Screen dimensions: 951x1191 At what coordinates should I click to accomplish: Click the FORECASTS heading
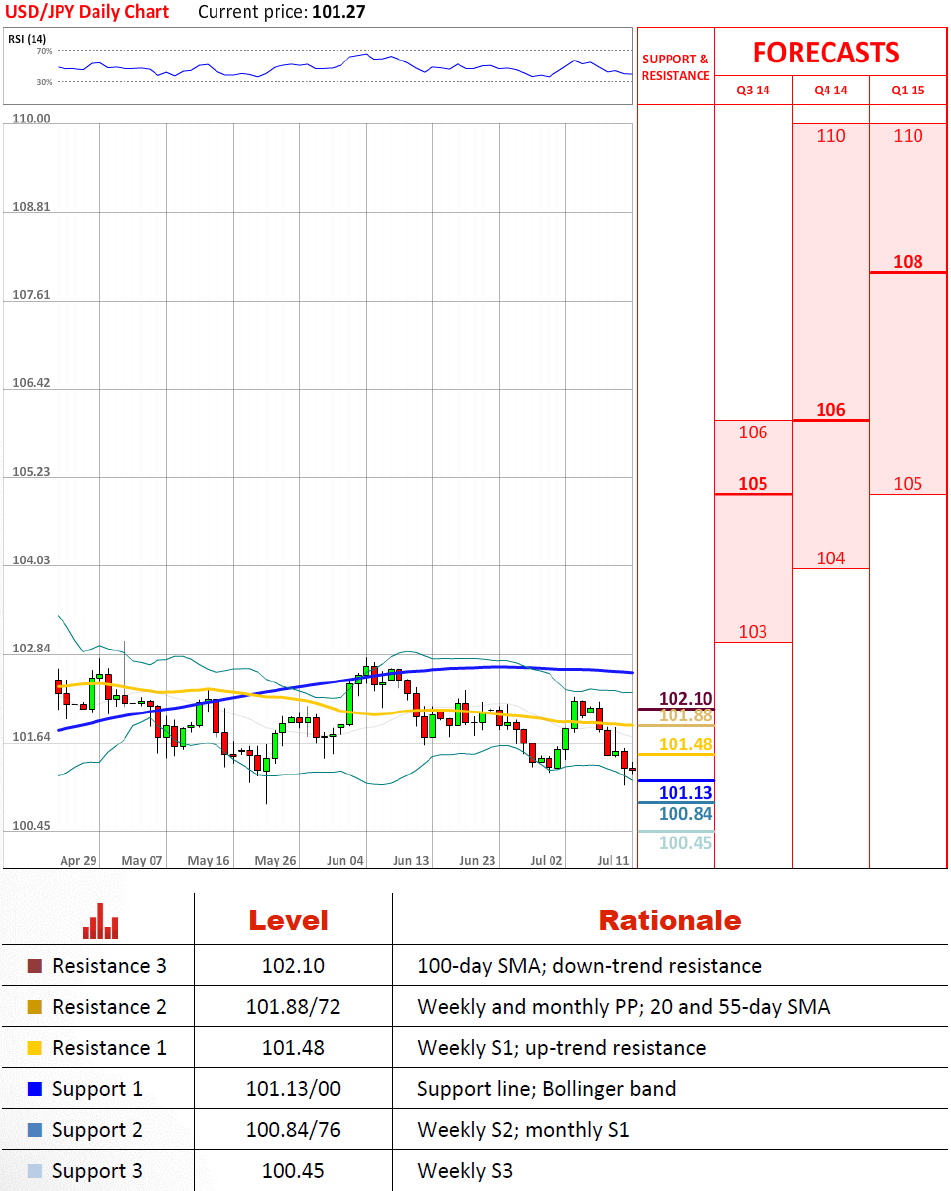[x=826, y=52]
